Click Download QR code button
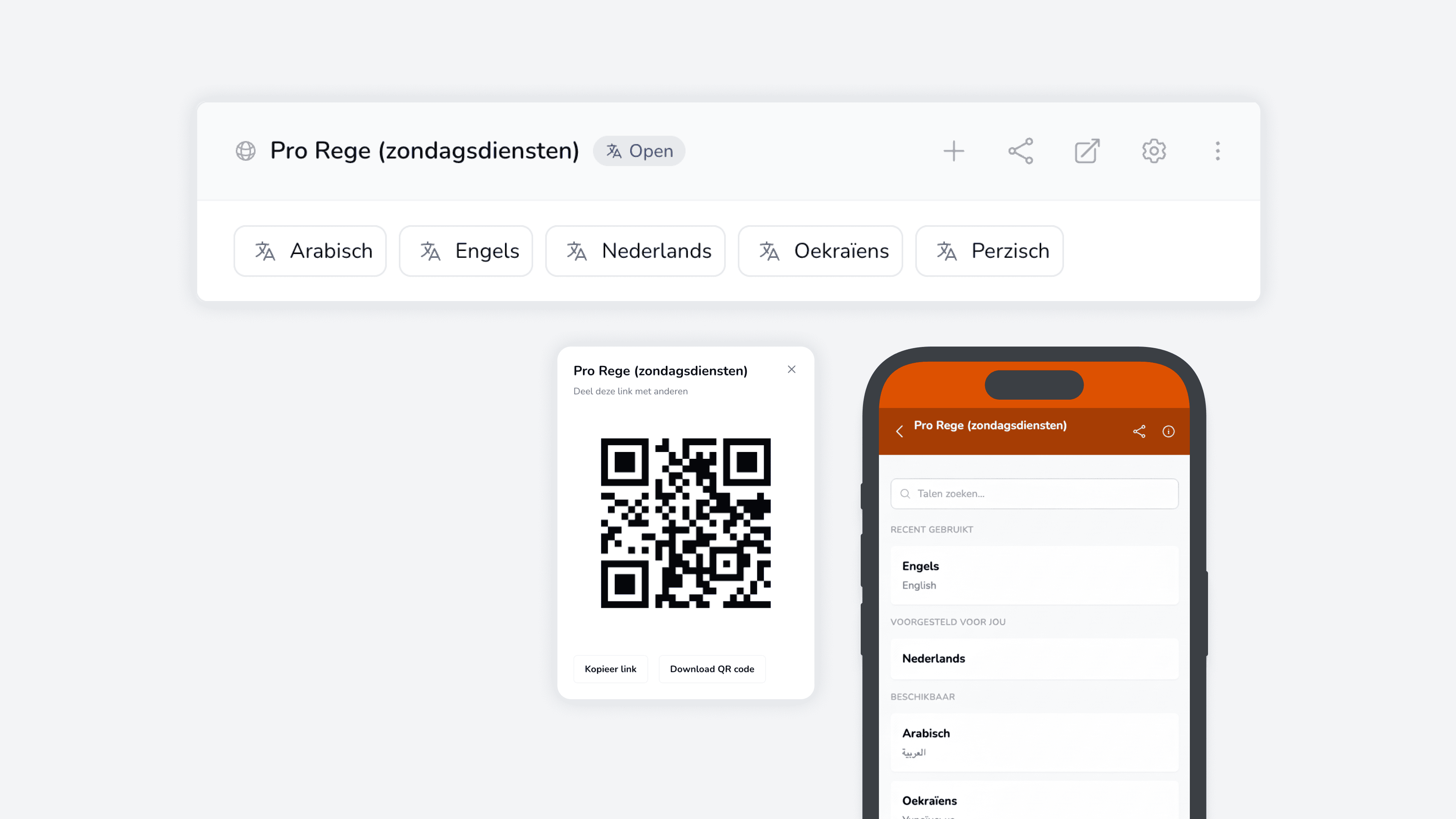This screenshot has height=819, width=1456. point(712,669)
